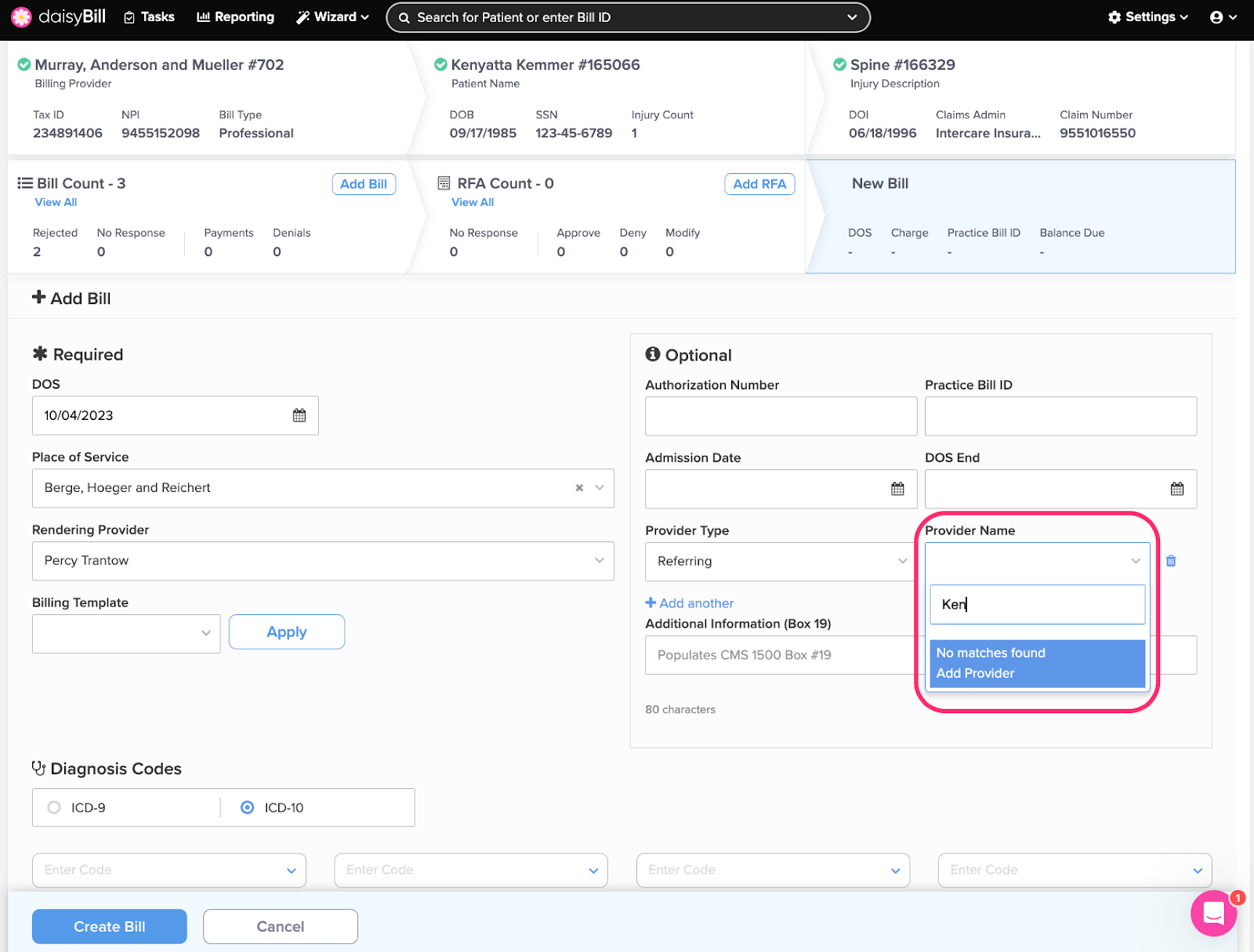The width and height of the screenshot is (1254, 952).
Task: Open the Settings menu
Action: [x=1148, y=16]
